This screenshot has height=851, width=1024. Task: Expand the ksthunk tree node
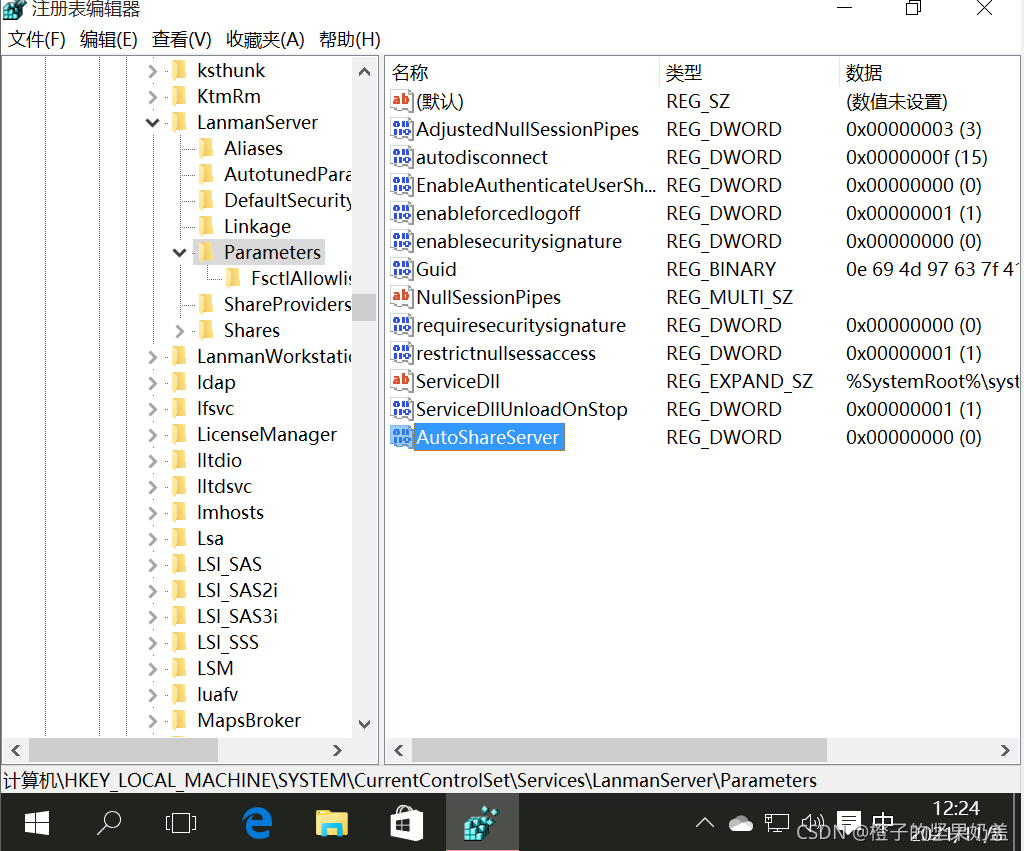coord(152,71)
